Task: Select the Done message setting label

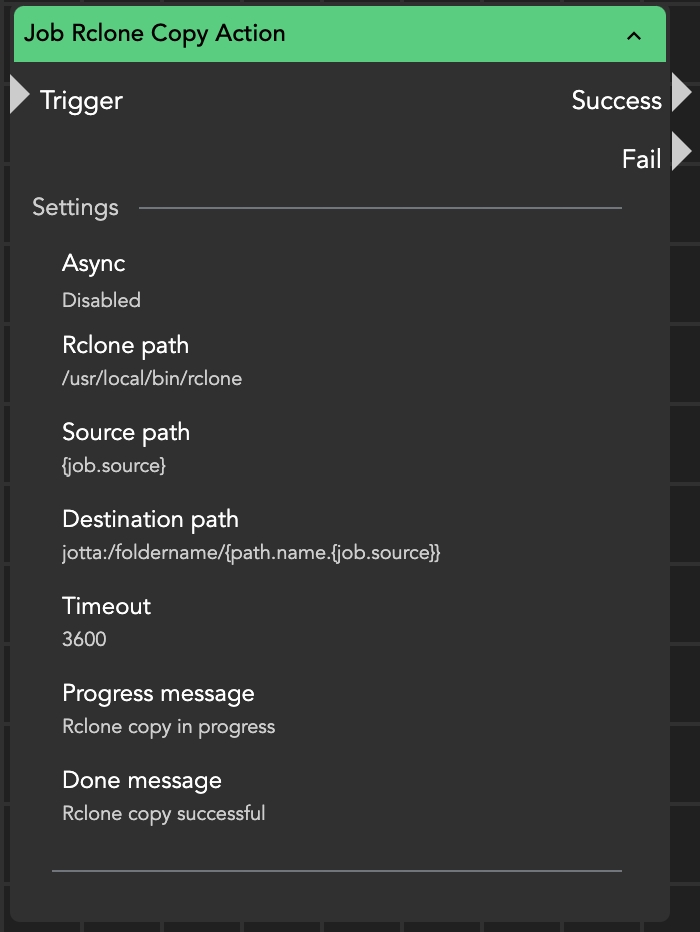Action: coord(142,780)
